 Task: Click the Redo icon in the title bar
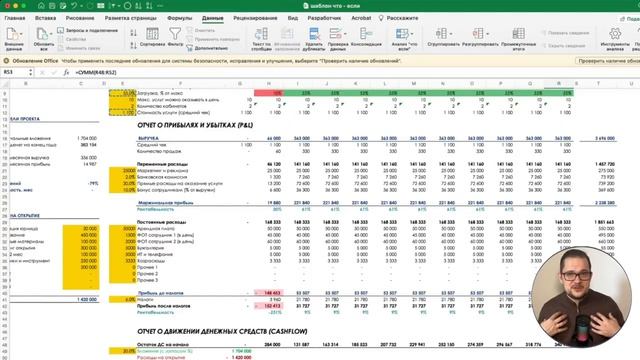(90, 6)
